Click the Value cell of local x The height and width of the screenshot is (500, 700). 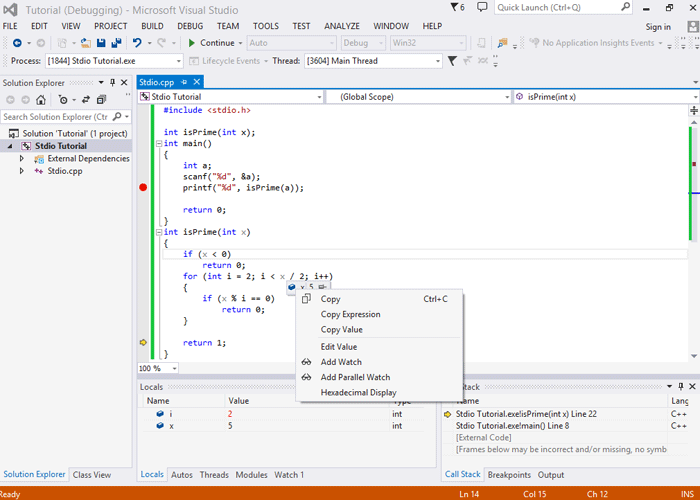(308, 426)
